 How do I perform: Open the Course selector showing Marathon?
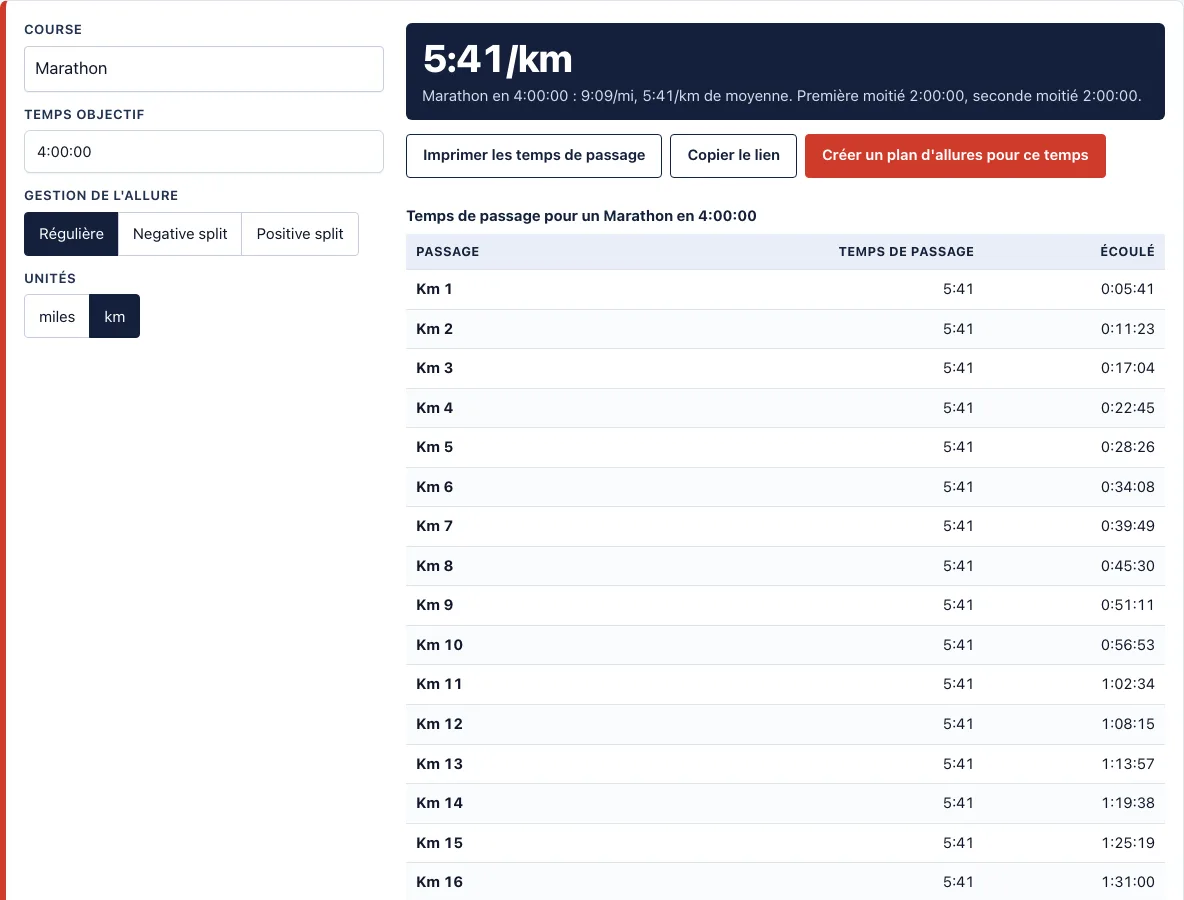pyautogui.click(x=204, y=69)
